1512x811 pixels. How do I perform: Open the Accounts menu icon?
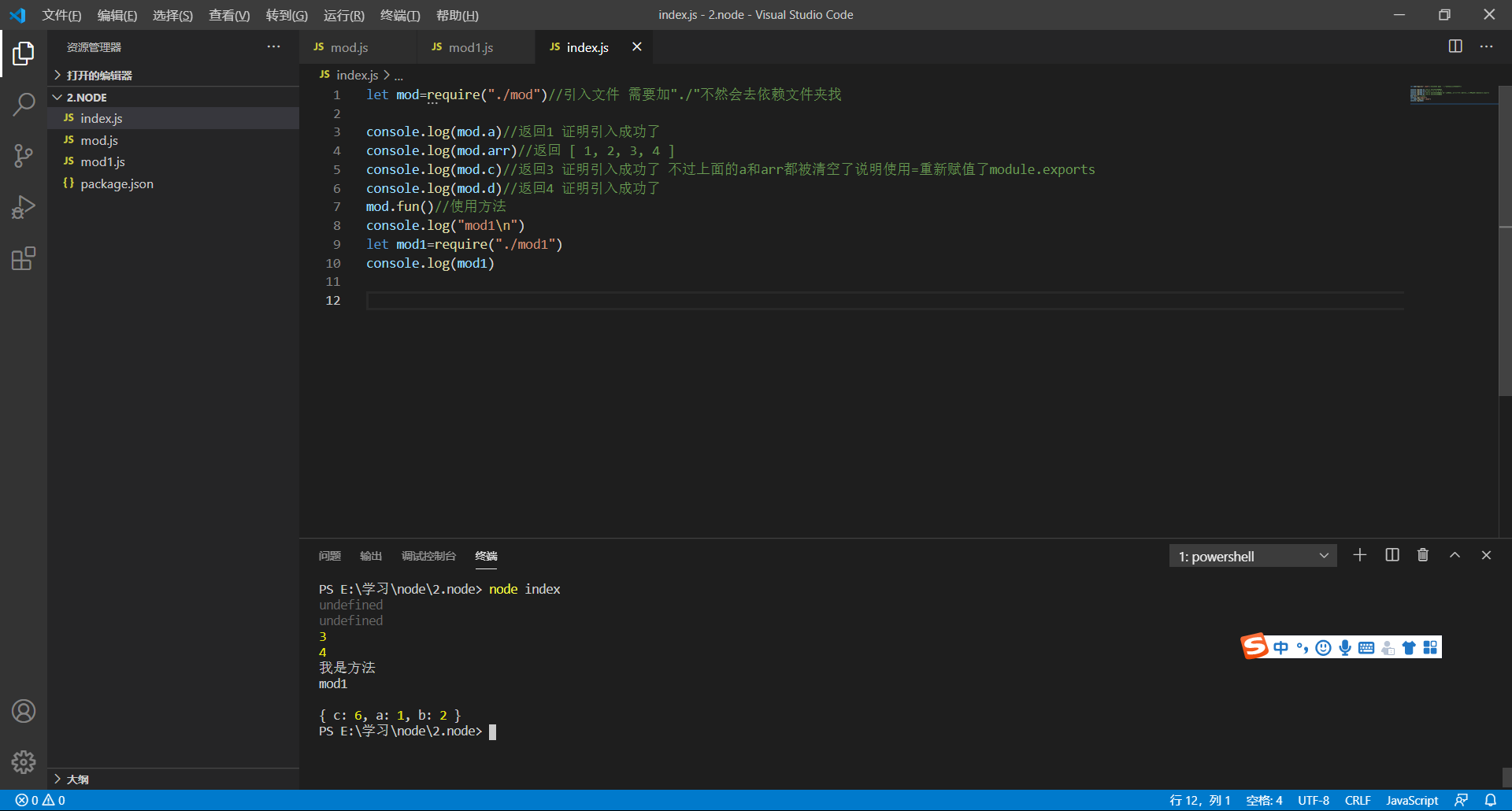(x=24, y=711)
